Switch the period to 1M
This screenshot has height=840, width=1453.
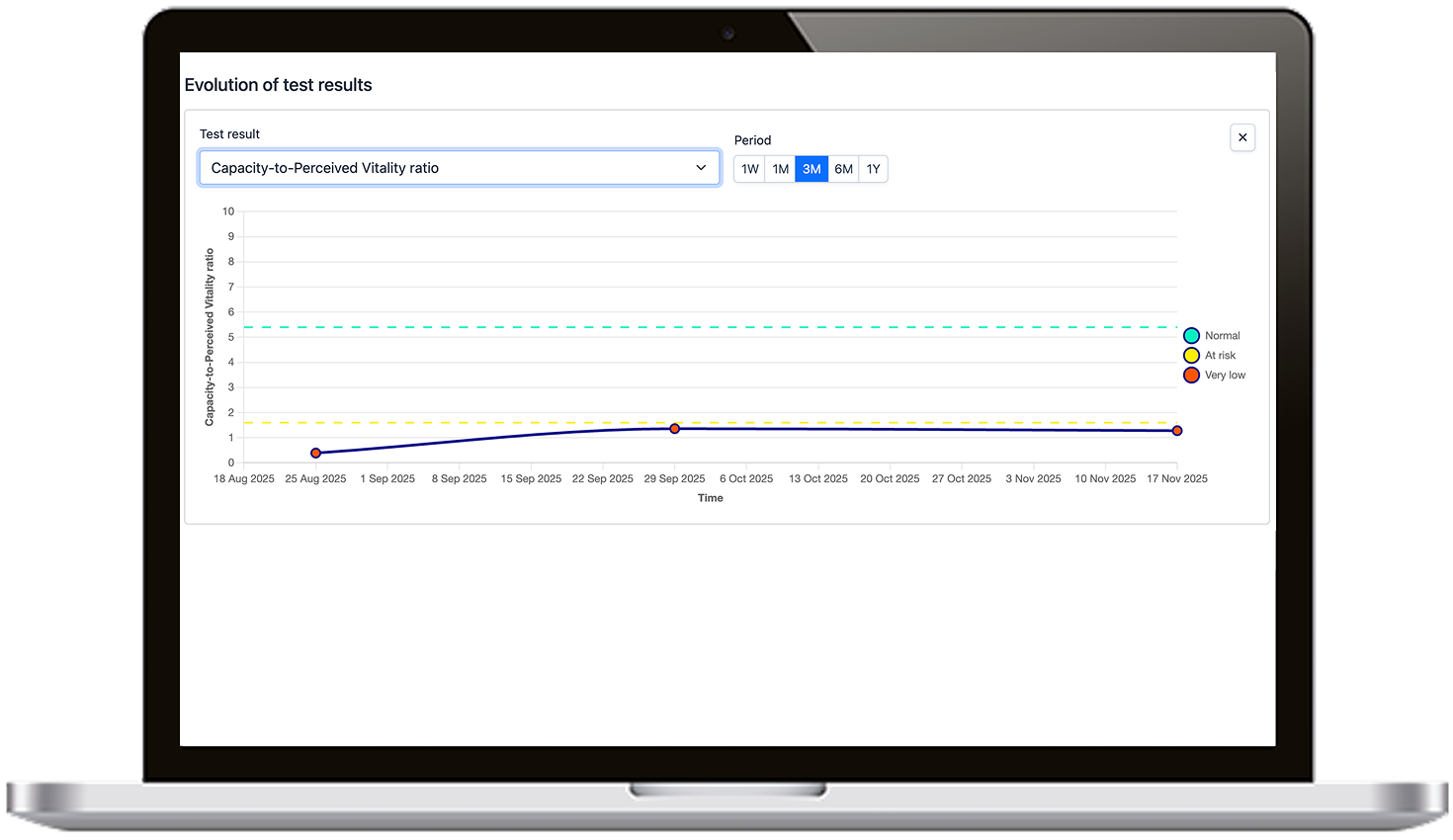(x=780, y=169)
